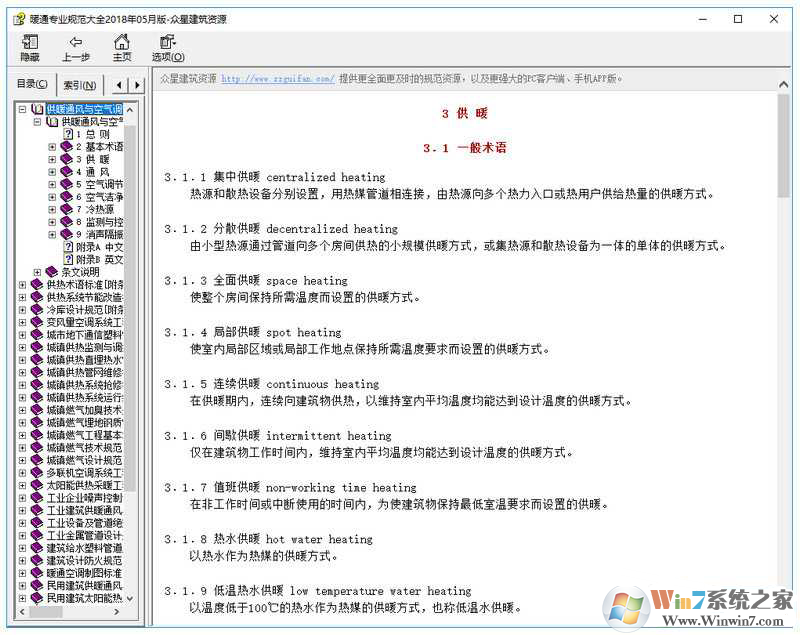Click the book icon beside 工业企业噪声控制
This screenshot has width=800, height=635.
pyautogui.click(x=37, y=498)
